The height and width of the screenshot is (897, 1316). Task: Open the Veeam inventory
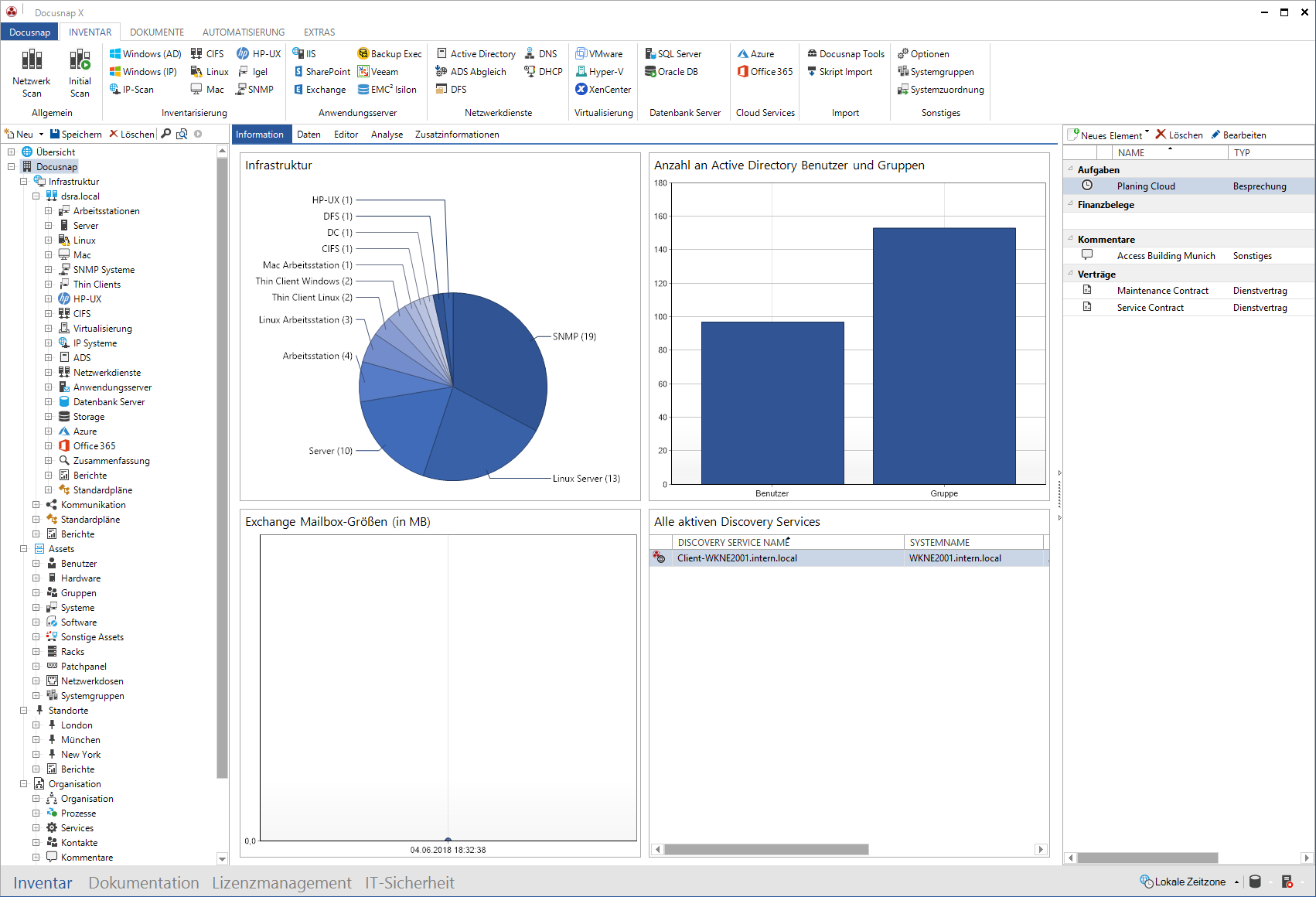point(378,72)
